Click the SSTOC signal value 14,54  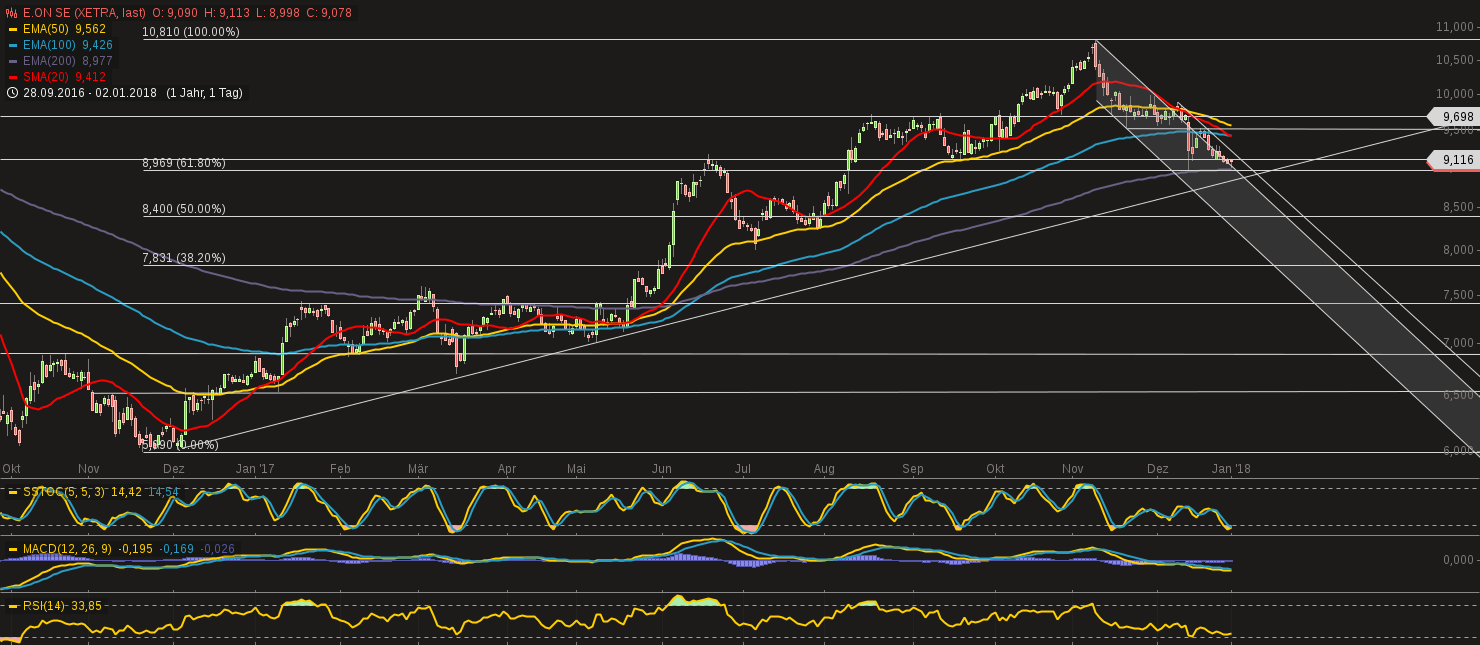pos(164,492)
